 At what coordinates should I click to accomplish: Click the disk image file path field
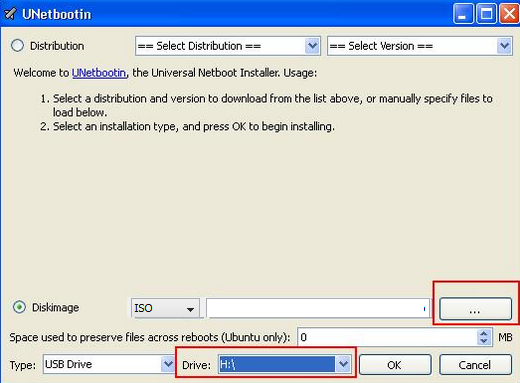tap(318, 308)
